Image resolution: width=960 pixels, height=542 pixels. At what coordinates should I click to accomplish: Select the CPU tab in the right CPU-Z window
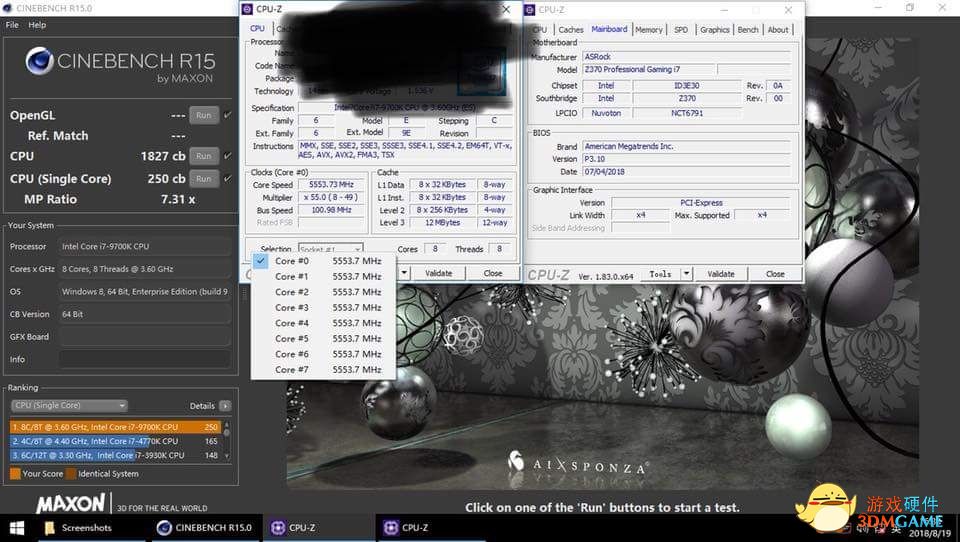point(540,29)
